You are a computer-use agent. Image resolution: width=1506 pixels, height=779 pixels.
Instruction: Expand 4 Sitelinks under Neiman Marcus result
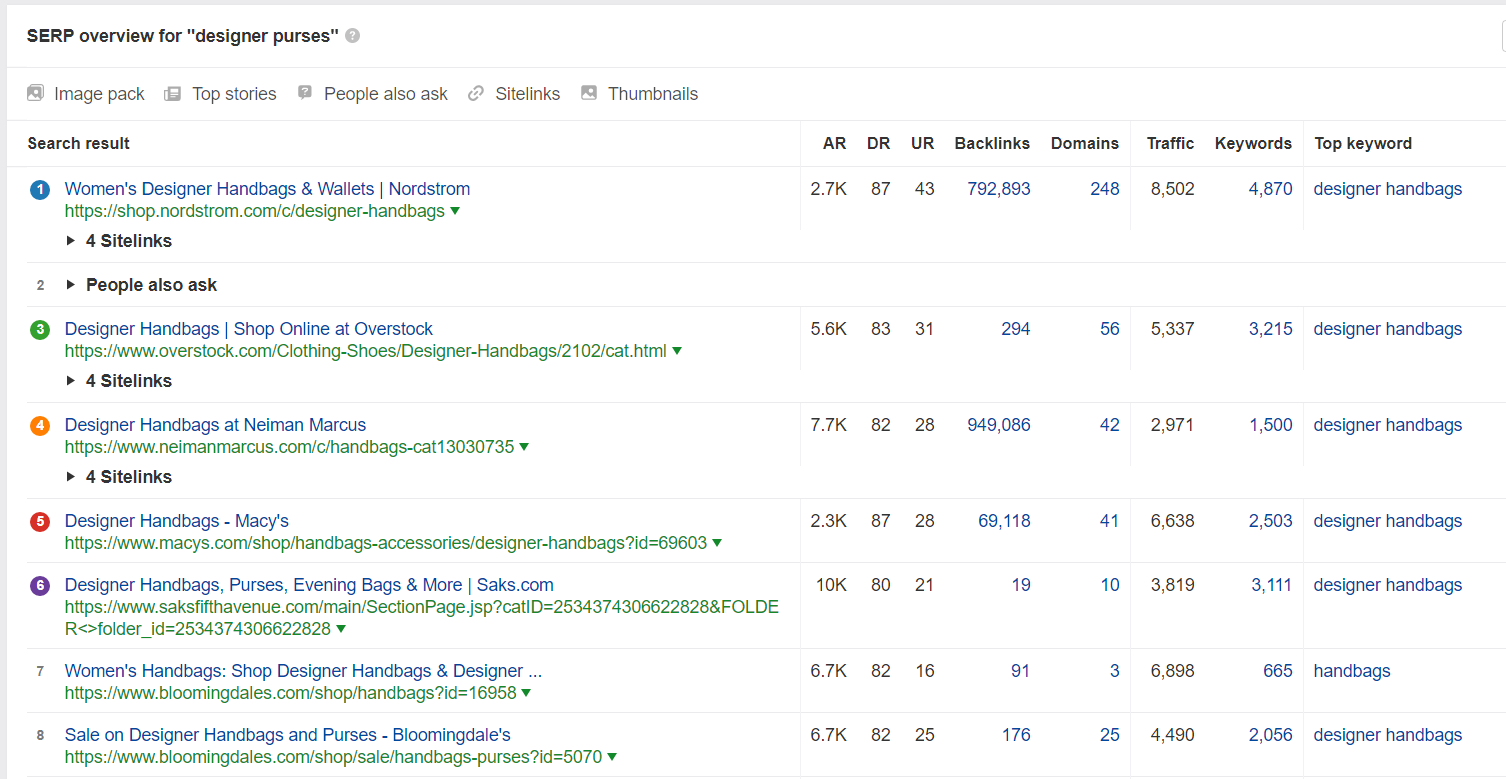point(119,477)
